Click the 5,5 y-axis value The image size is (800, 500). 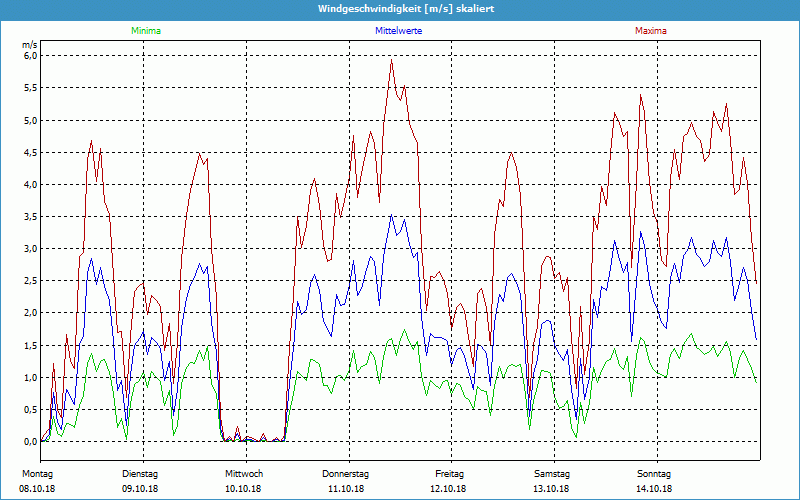[x=31, y=88]
